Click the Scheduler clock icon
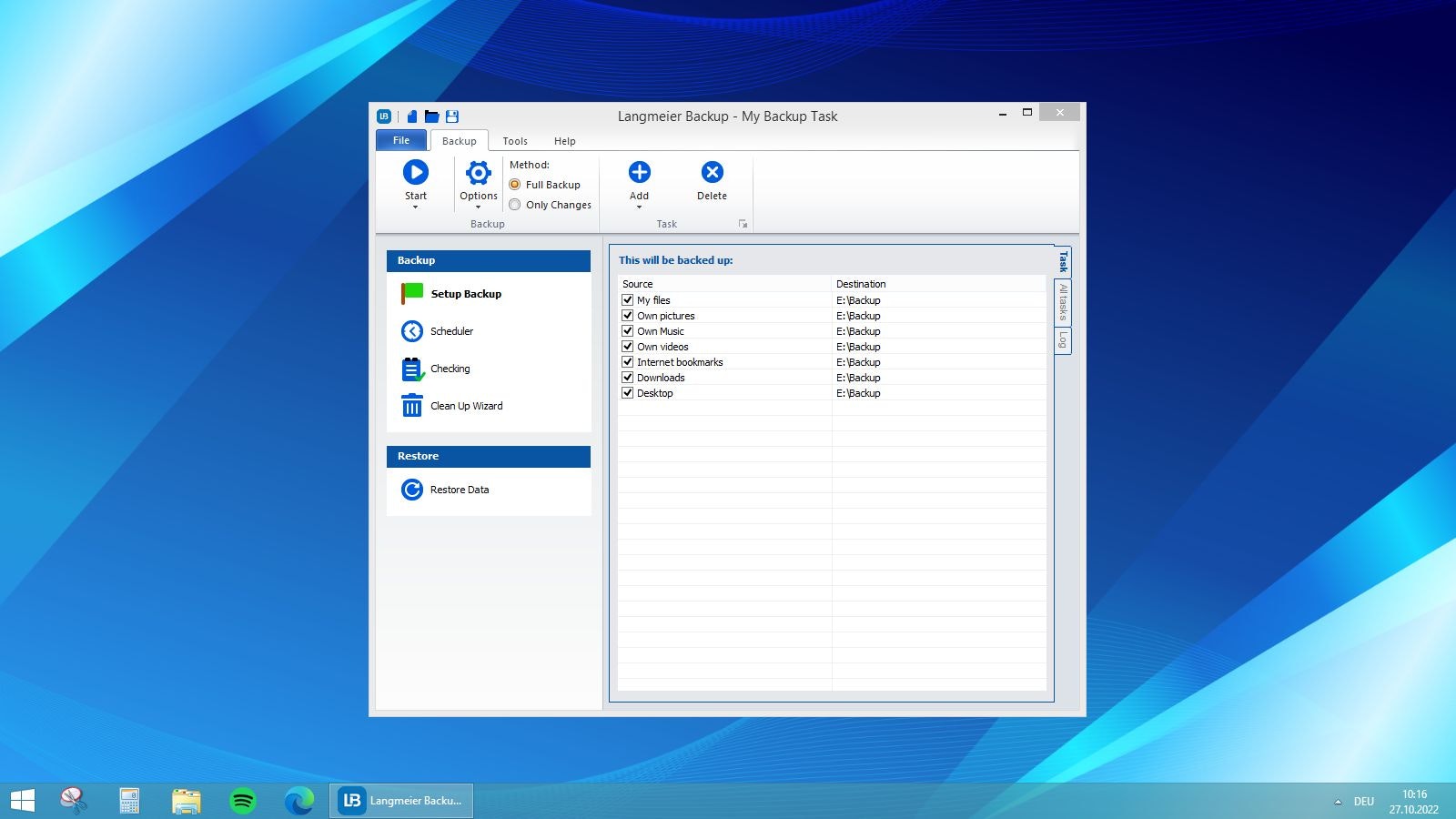 coord(412,331)
